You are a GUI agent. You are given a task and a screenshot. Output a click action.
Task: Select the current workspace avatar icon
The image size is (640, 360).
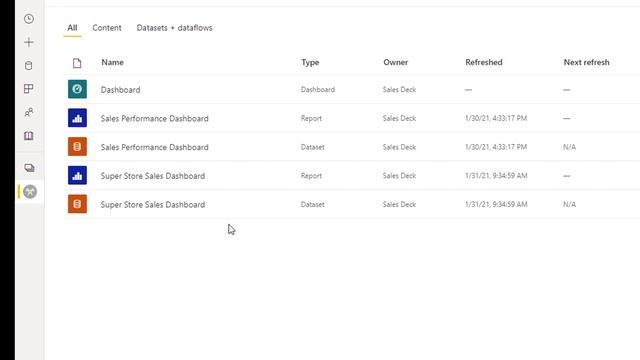(x=30, y=191)
